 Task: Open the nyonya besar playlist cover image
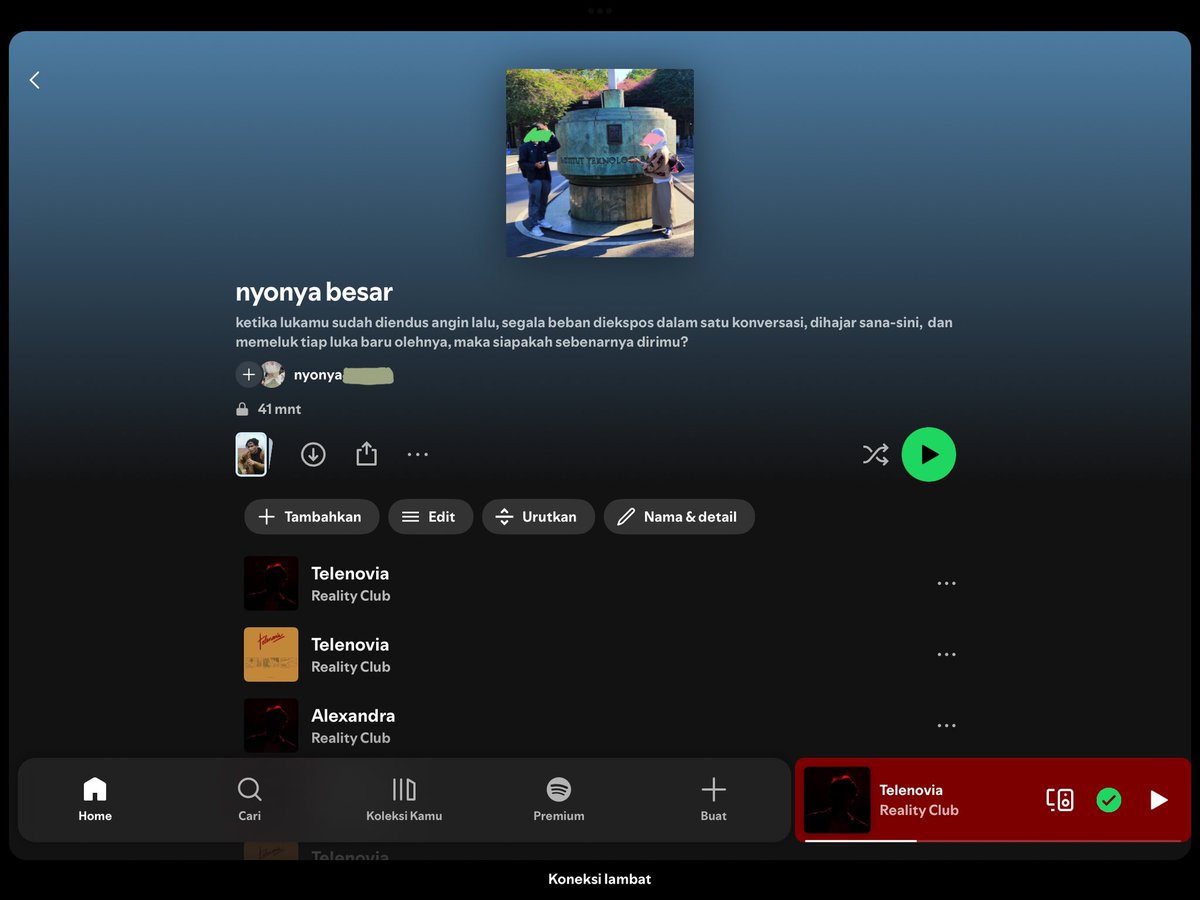tap(600, 163)
